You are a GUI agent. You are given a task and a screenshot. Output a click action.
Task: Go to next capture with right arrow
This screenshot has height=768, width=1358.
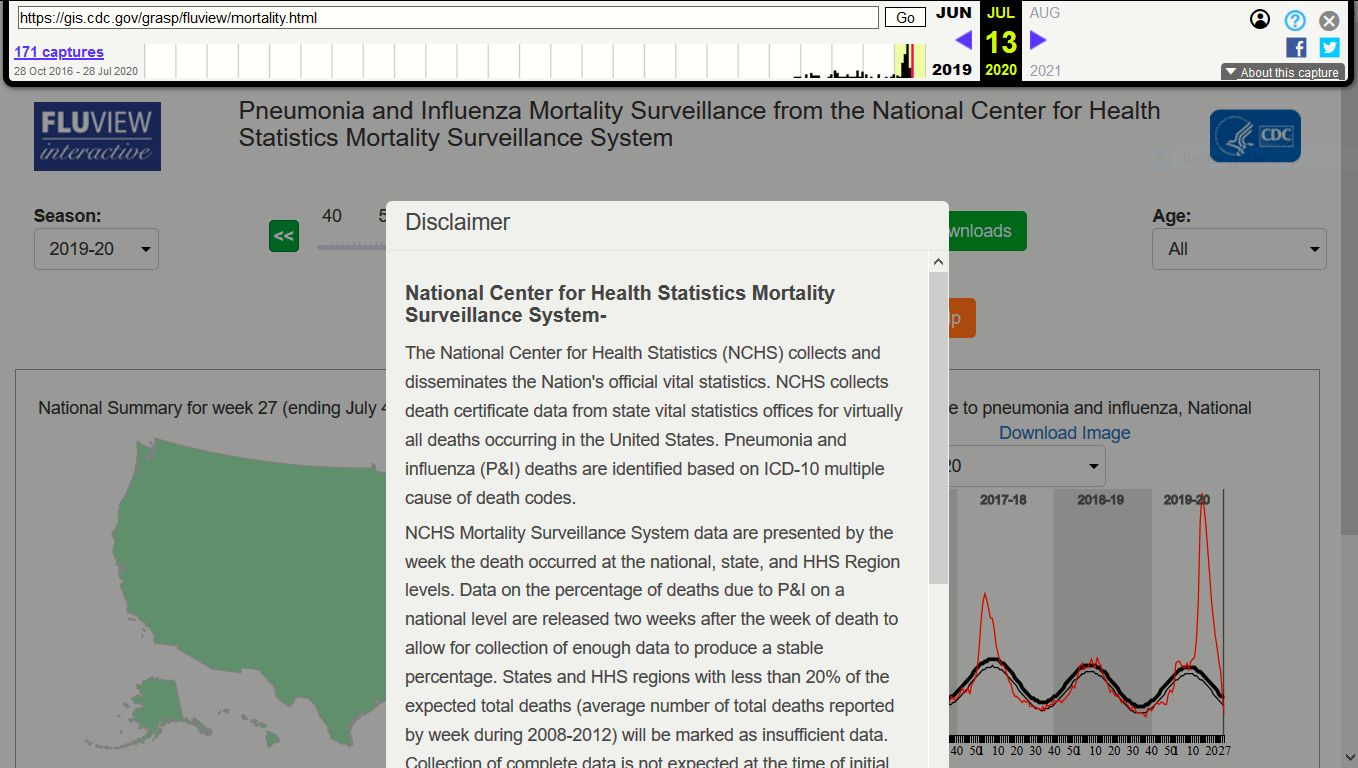1038,40
